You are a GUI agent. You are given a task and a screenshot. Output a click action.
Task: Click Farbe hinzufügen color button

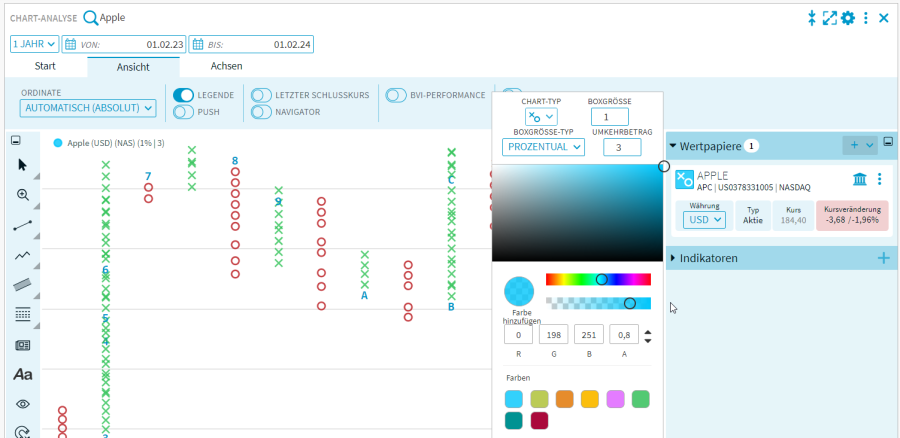519,291
